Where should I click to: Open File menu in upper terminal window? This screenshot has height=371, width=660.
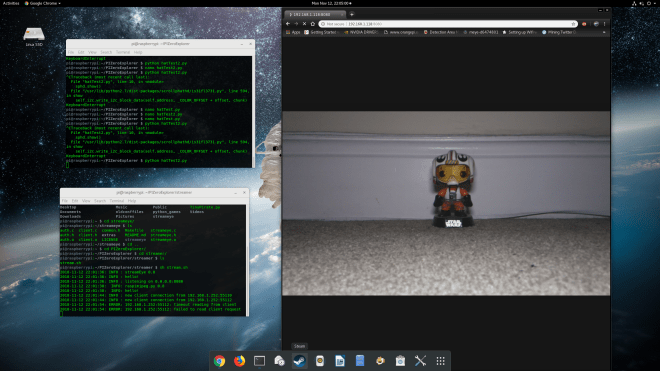71,52
